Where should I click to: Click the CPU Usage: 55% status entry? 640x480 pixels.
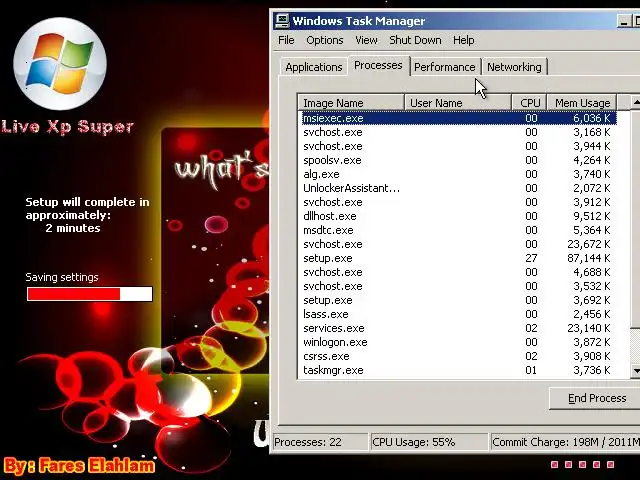(429, 442)
